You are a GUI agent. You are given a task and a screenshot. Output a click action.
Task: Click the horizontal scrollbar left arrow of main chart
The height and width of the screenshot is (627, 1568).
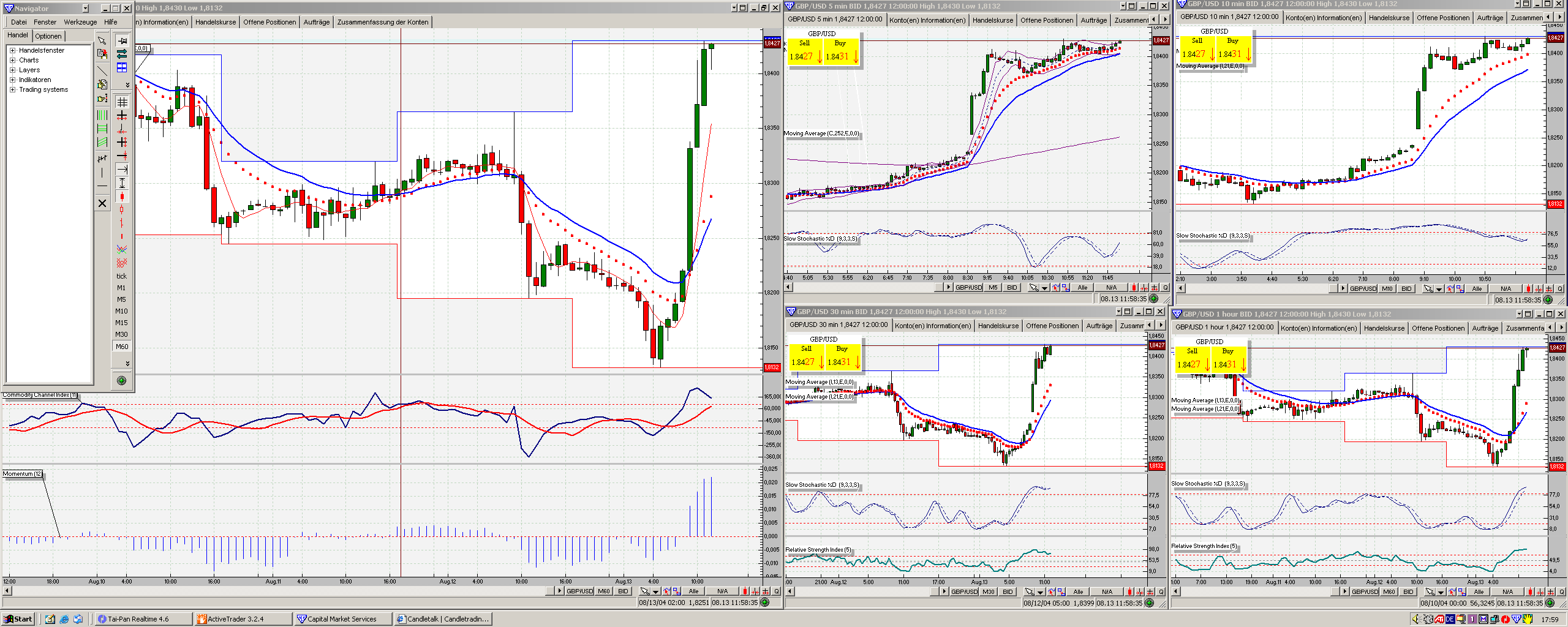tap(7, 591)
